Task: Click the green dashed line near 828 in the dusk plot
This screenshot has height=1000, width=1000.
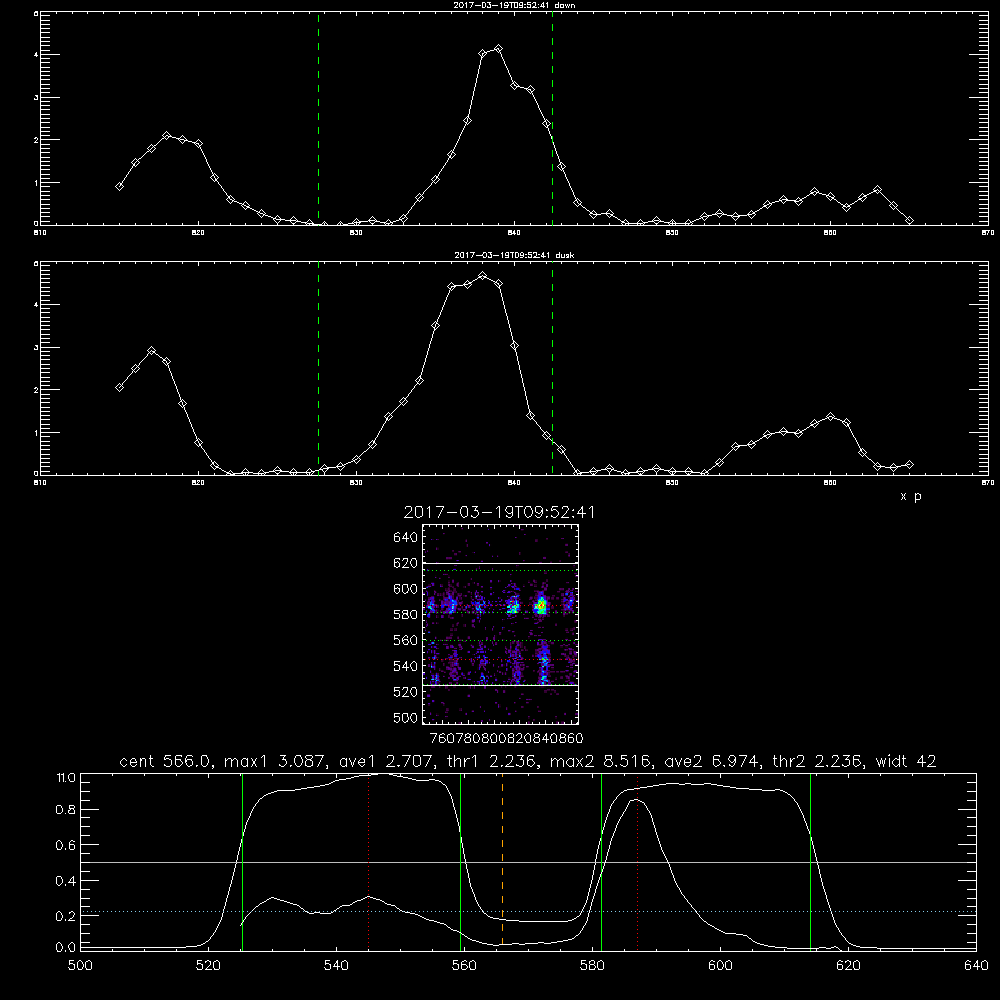Action: point(319,368)
